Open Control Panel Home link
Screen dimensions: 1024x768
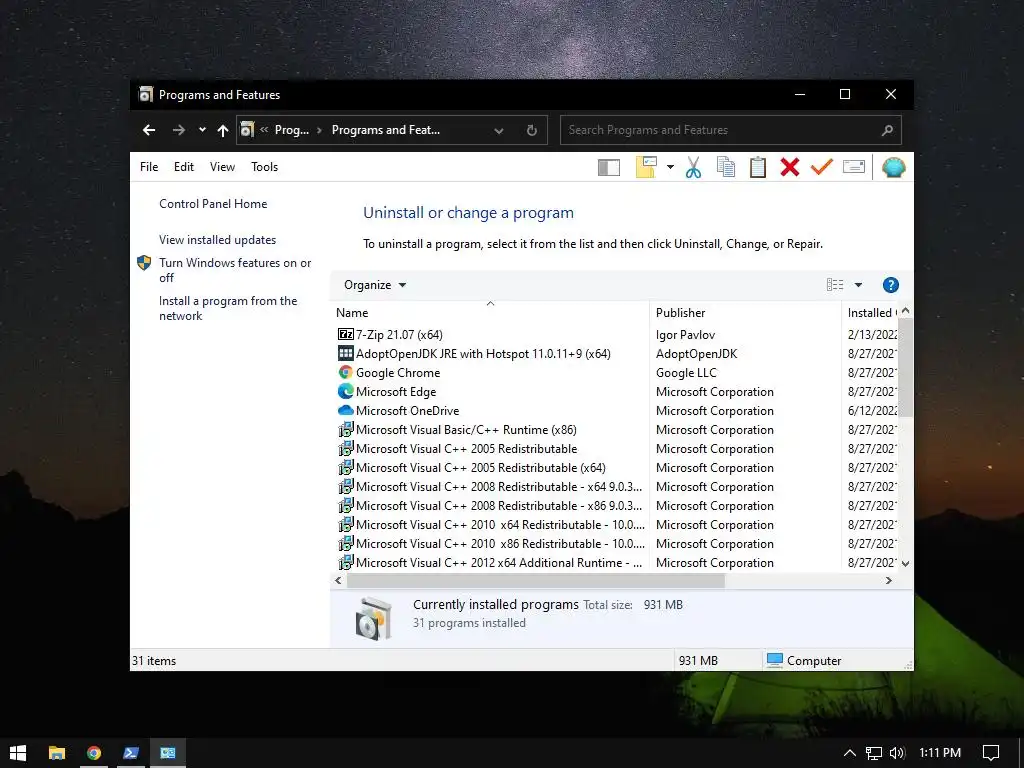point(213,204)
